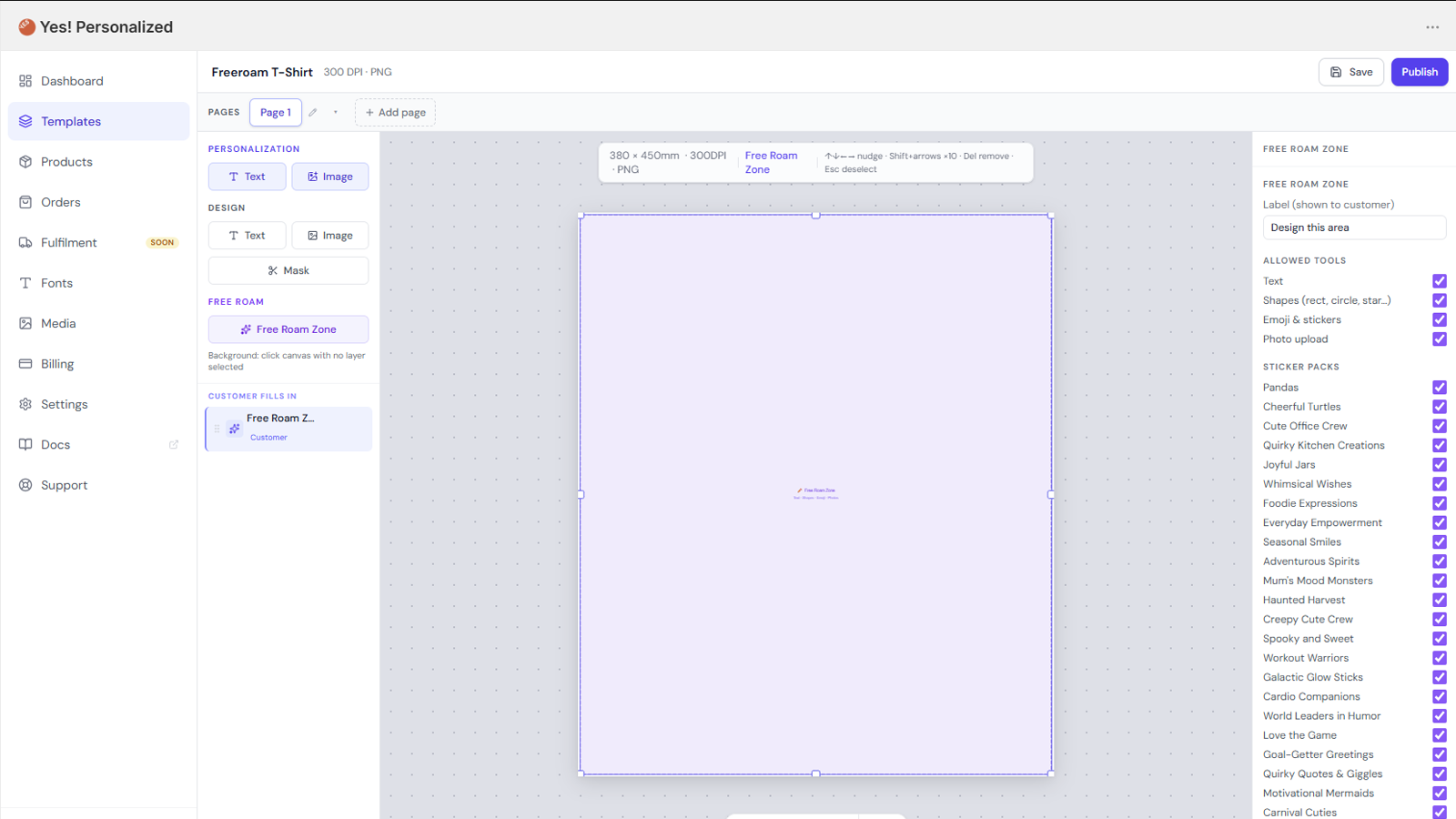Click the Fulfilment truck icon
Viewport: 1456px width, 819px height.
pyautogui.click(x=25, y=243)
